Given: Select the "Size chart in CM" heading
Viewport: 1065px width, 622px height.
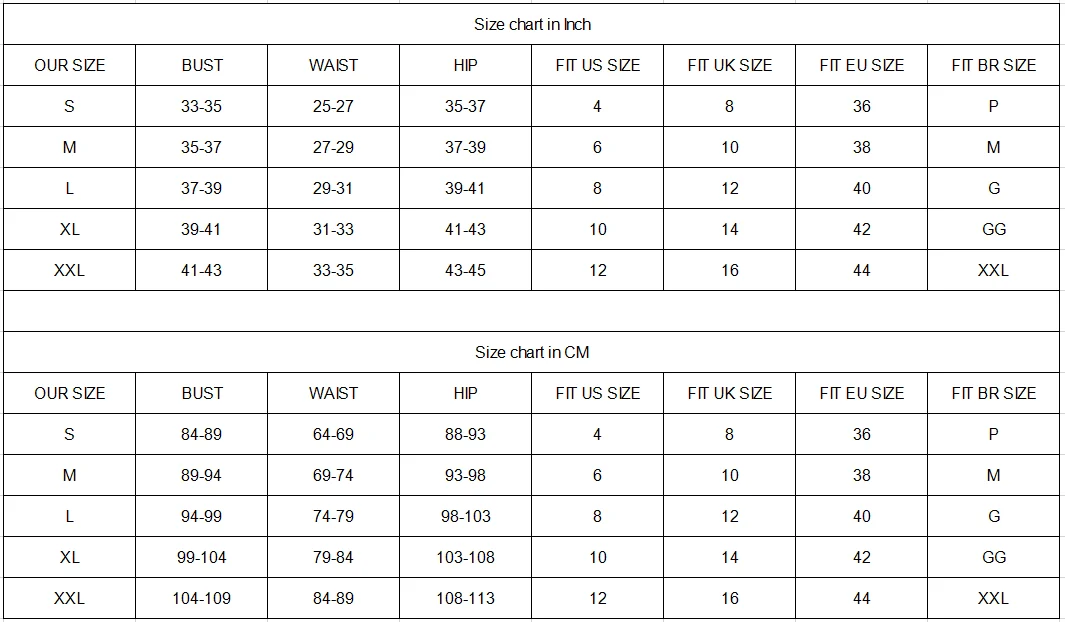Looking at the screenshot, I should coord(532,352).
